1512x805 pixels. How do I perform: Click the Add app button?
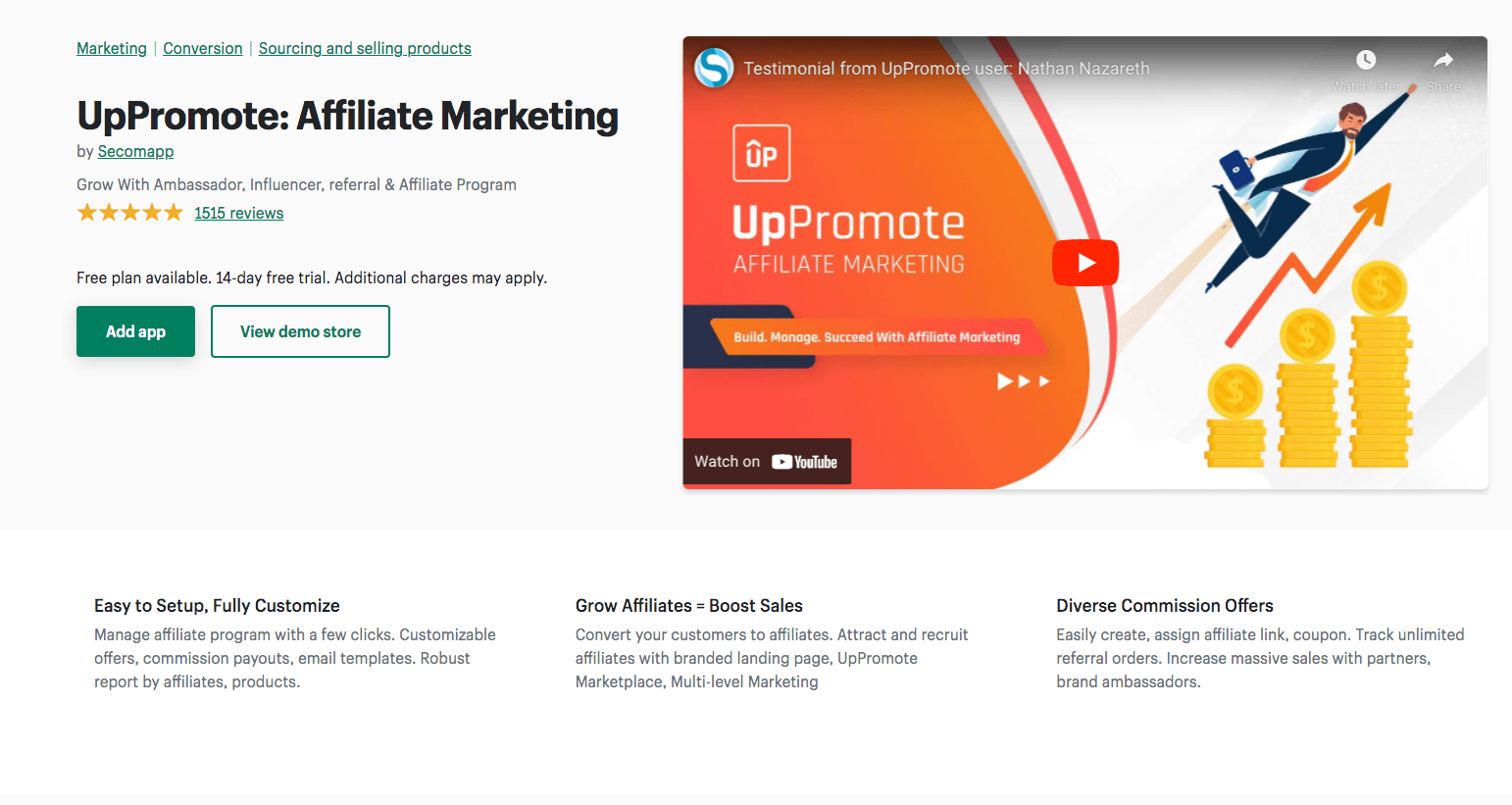tap(135, 331)
